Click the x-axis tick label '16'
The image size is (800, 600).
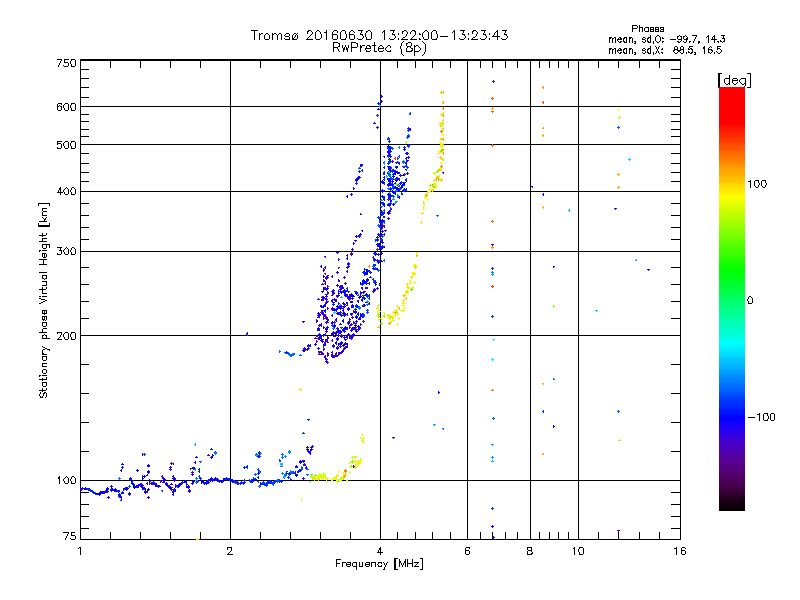(x=680, y=551)
